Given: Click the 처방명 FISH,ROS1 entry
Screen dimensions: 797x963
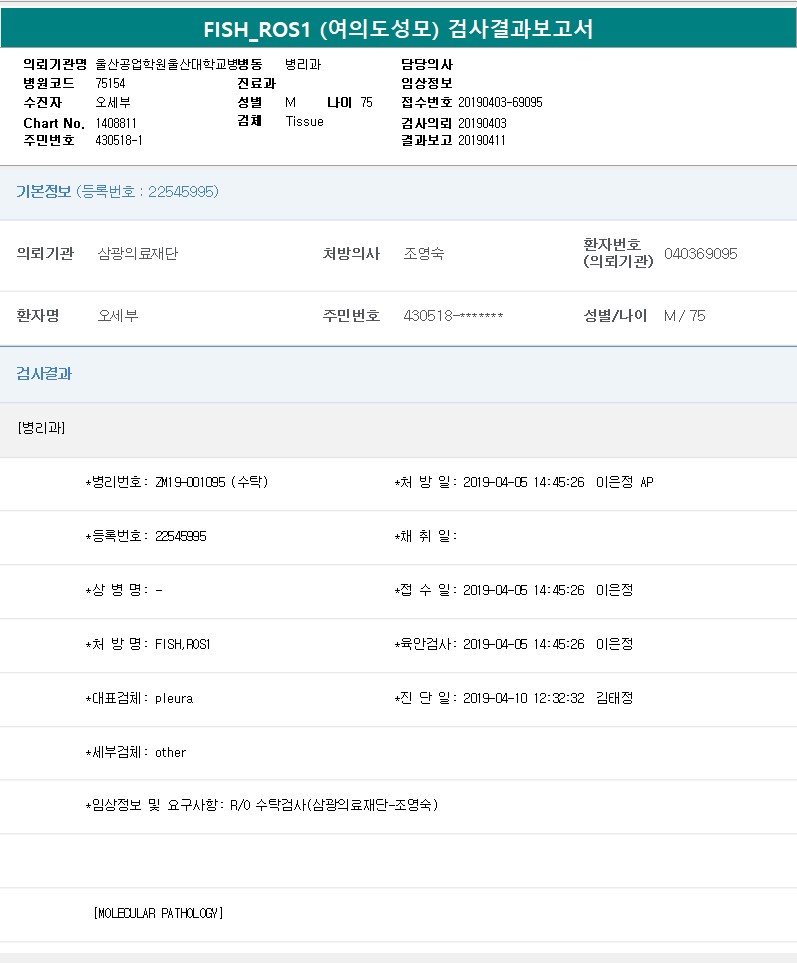Looking at the screenshot, I should (182, 645).
